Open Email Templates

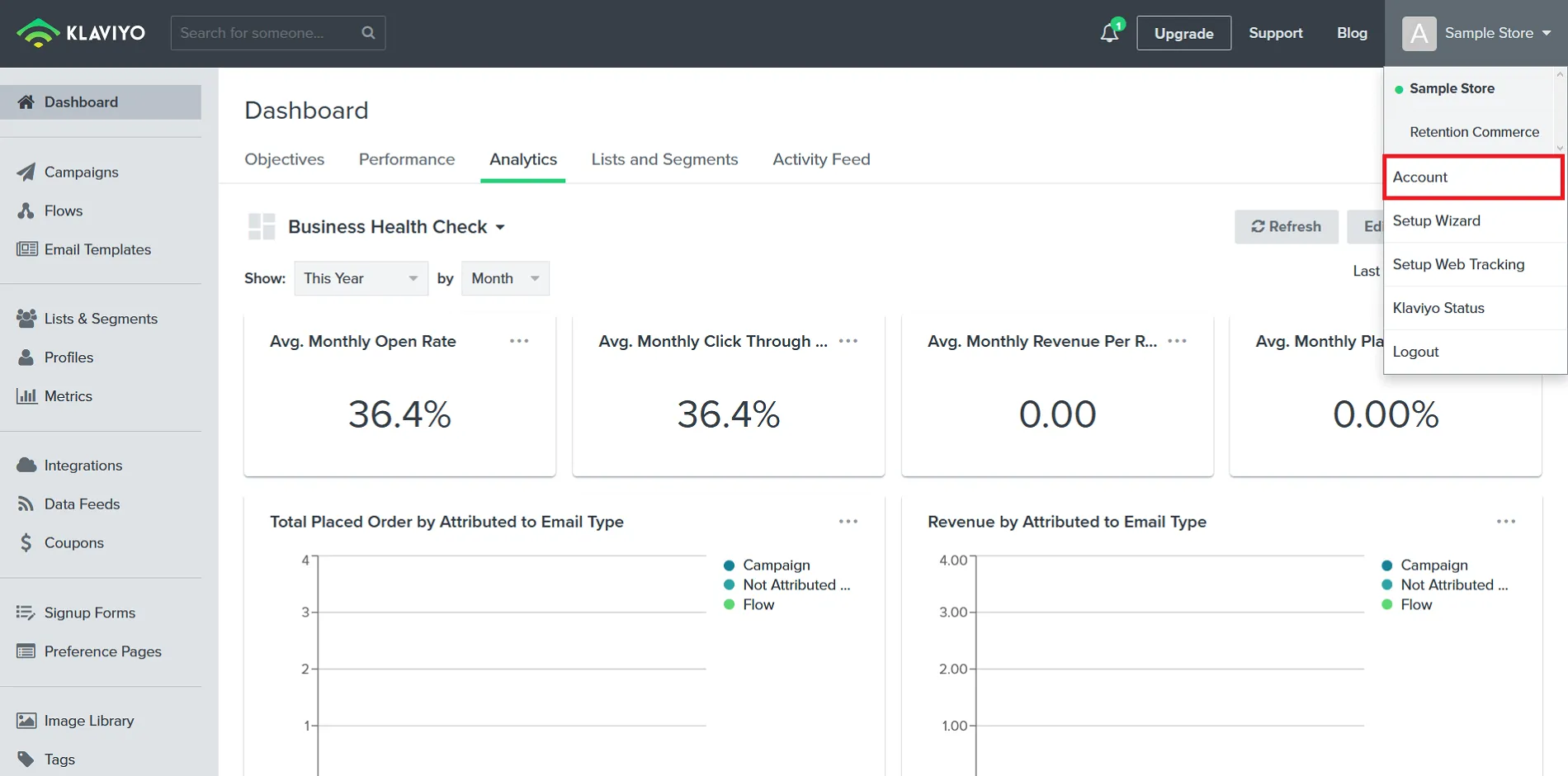97,248
